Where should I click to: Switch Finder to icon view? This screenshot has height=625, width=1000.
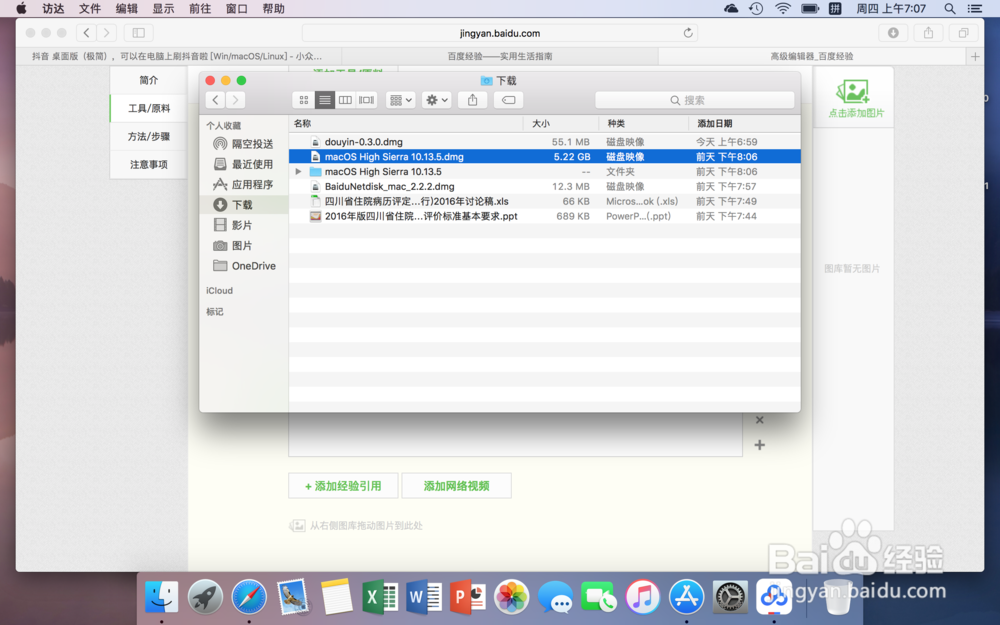point(304,100)
